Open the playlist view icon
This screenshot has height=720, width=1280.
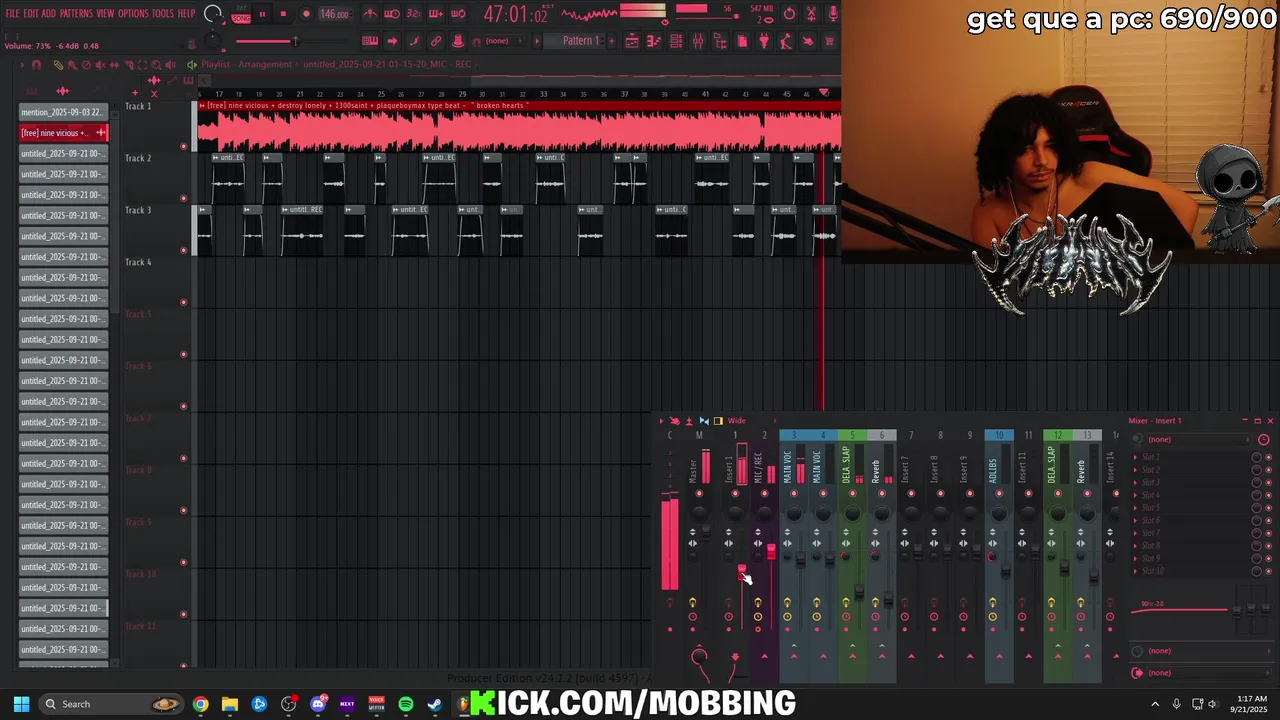632,41
